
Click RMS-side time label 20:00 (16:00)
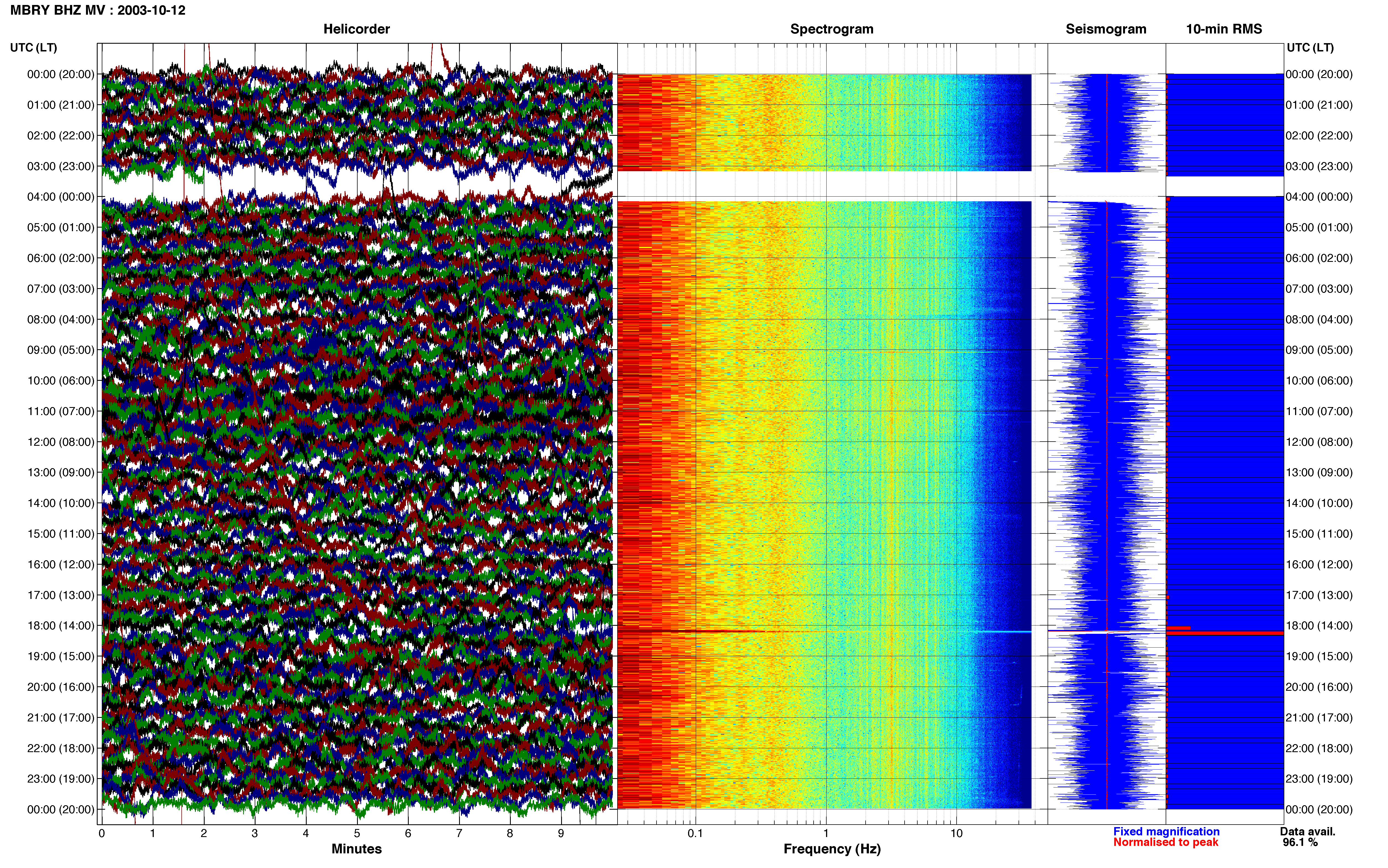1319,687
